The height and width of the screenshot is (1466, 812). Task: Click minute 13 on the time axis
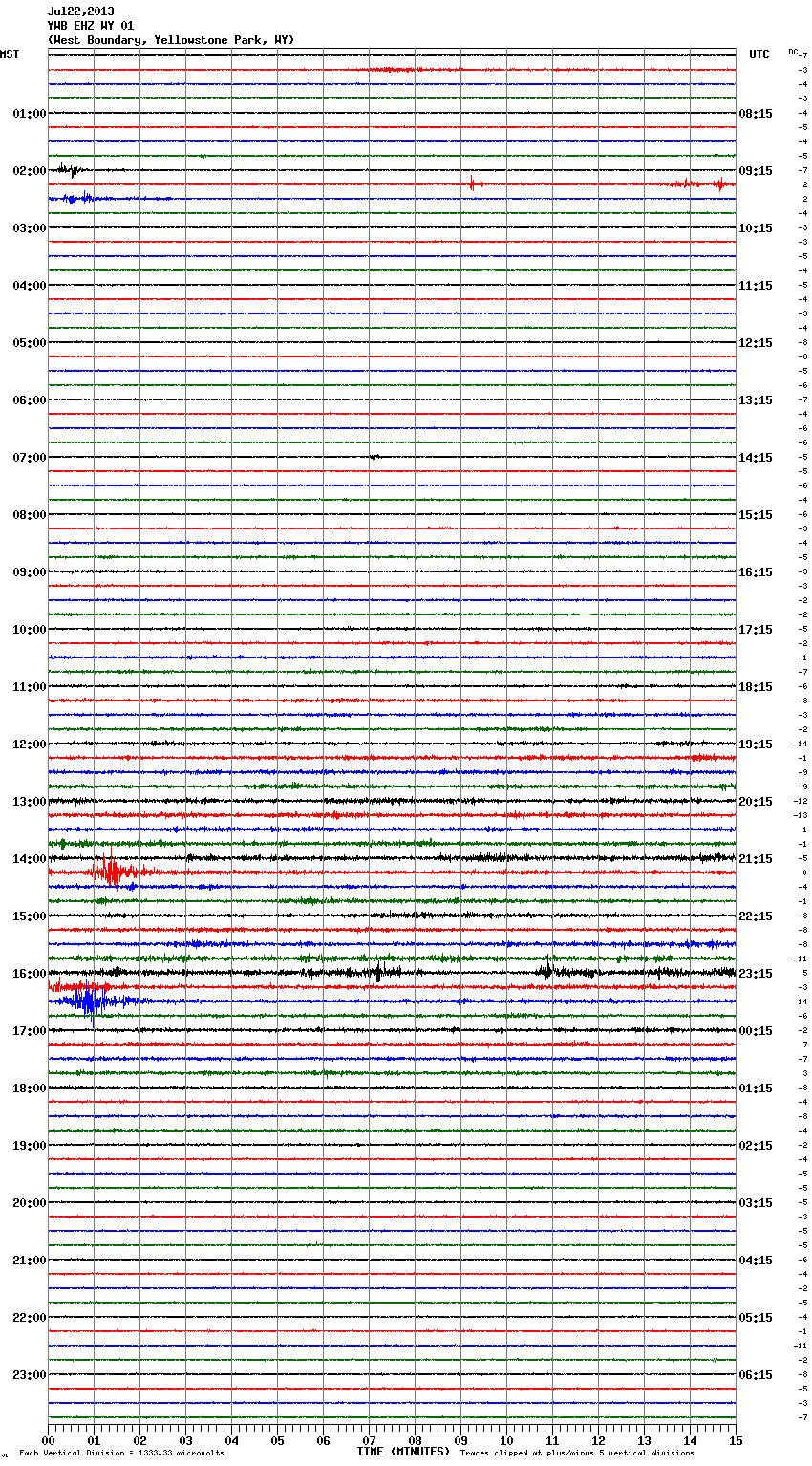click(644, 1439)
